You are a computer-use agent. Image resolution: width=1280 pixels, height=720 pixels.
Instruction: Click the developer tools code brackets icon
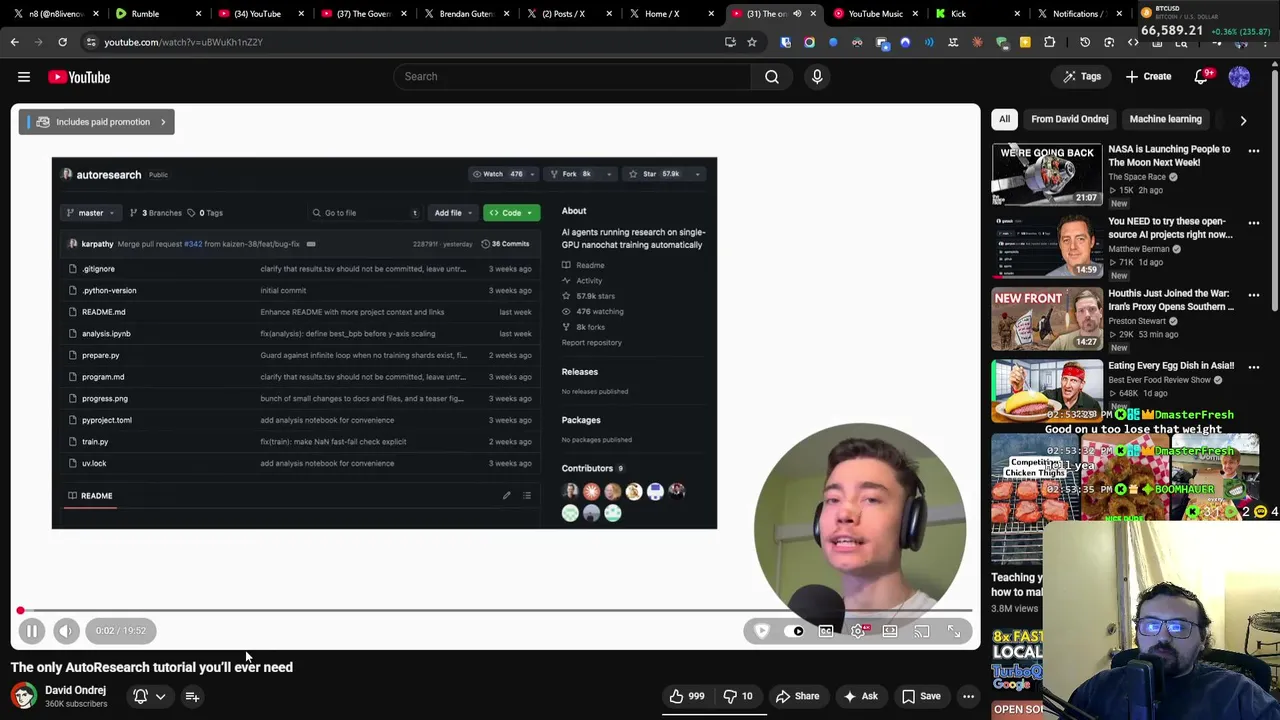[x=1133, y=42]
